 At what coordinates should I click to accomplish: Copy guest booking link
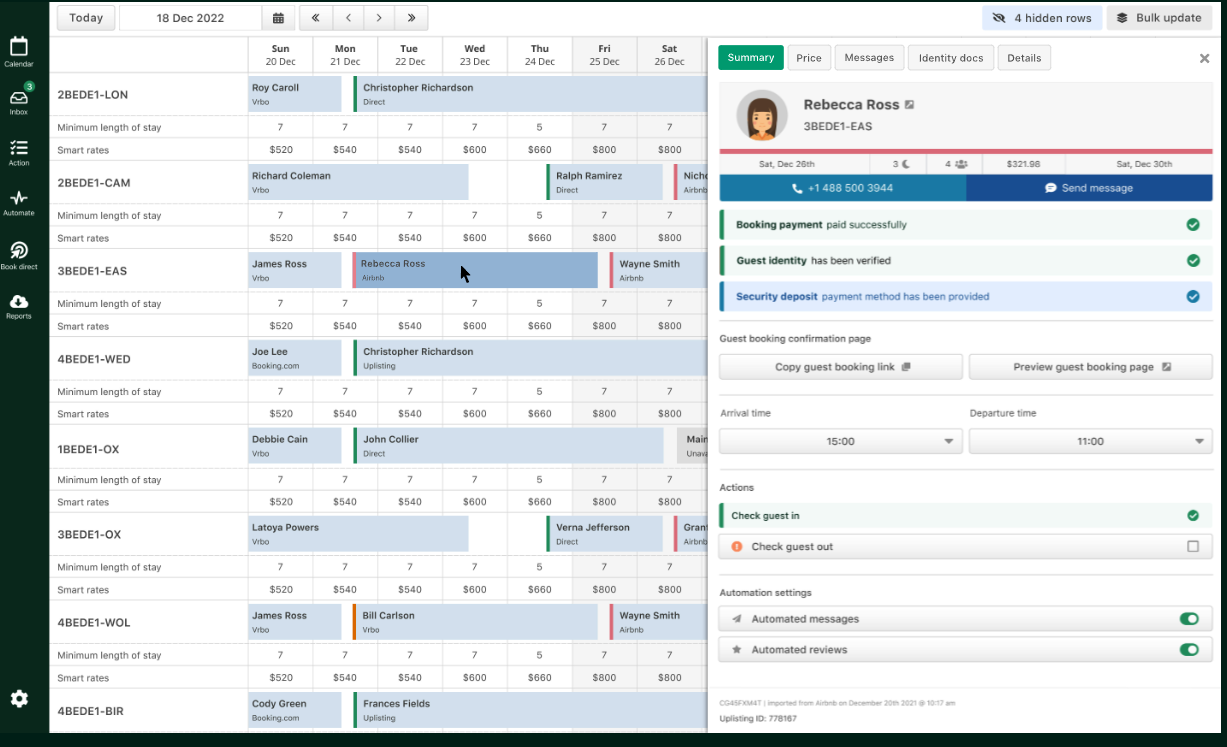pyautogui.click(x=841, y=367)
